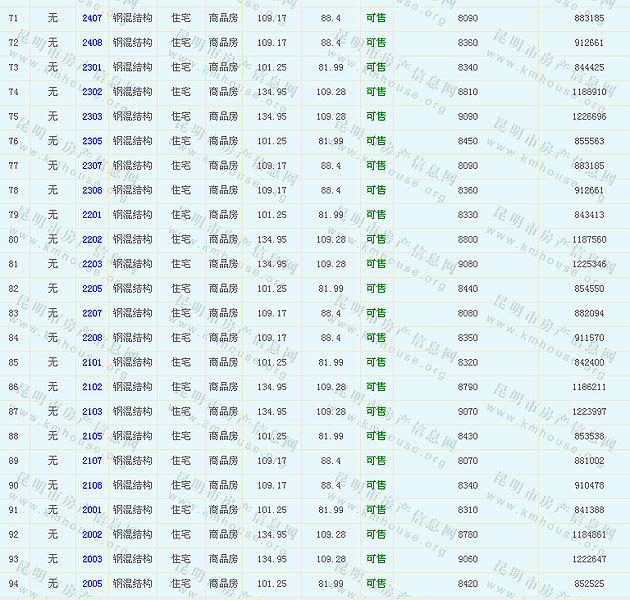
Task: Select room 2108 link
Action: tap(92, 485)
